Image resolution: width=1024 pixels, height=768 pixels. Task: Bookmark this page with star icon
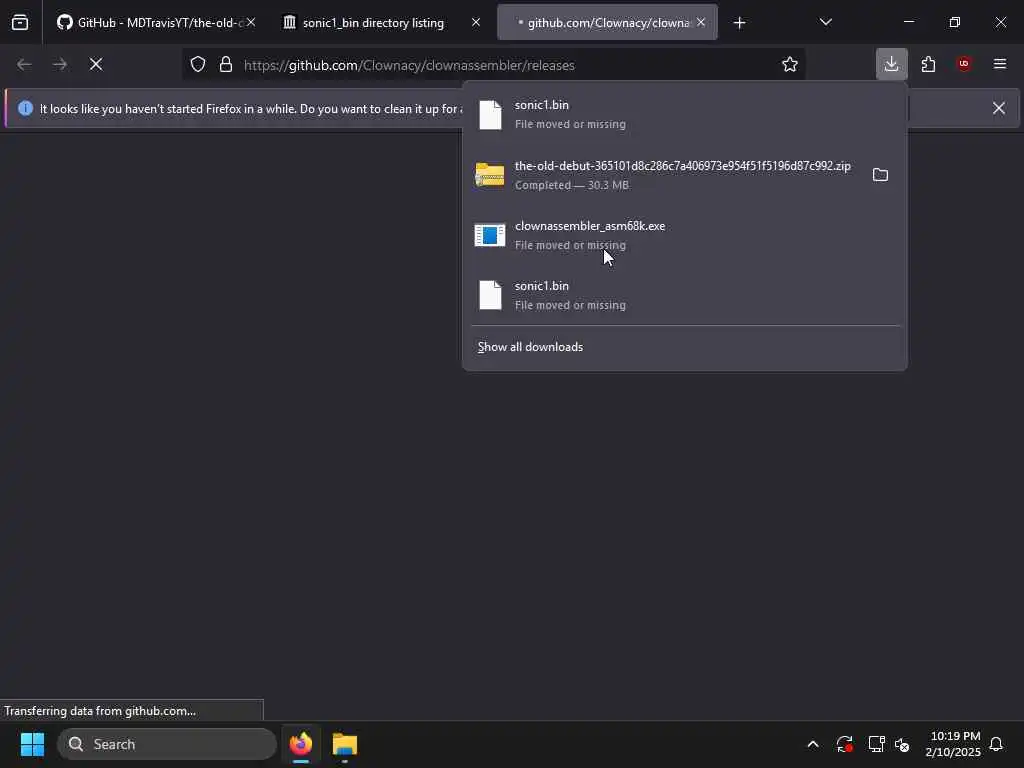[x=790, y=65]
